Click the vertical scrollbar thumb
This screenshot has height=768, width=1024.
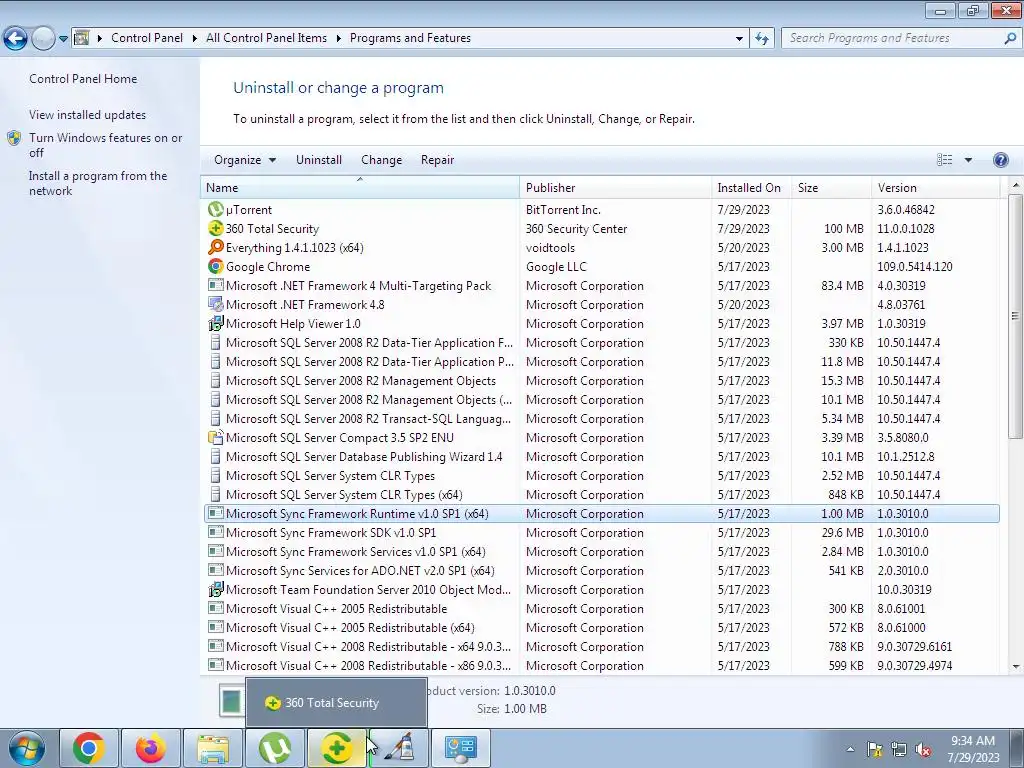(1016, 317)
